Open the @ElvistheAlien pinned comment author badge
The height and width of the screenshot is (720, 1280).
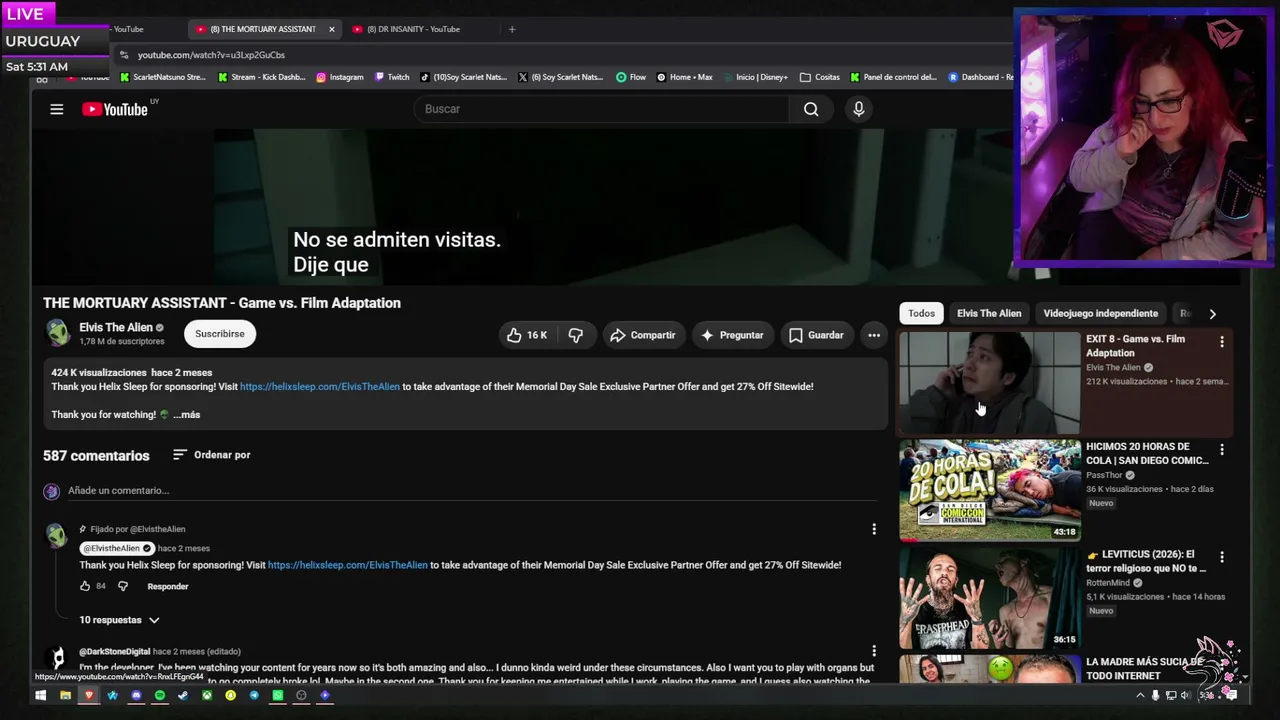117,548
